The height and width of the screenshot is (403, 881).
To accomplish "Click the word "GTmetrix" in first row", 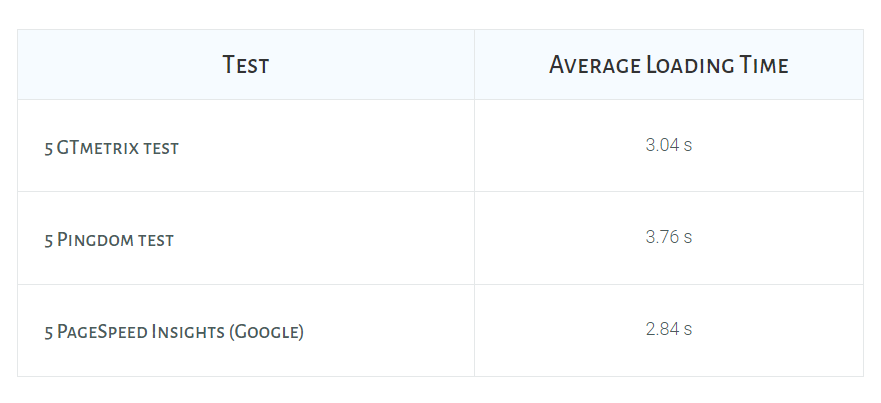I will (98, 148).
